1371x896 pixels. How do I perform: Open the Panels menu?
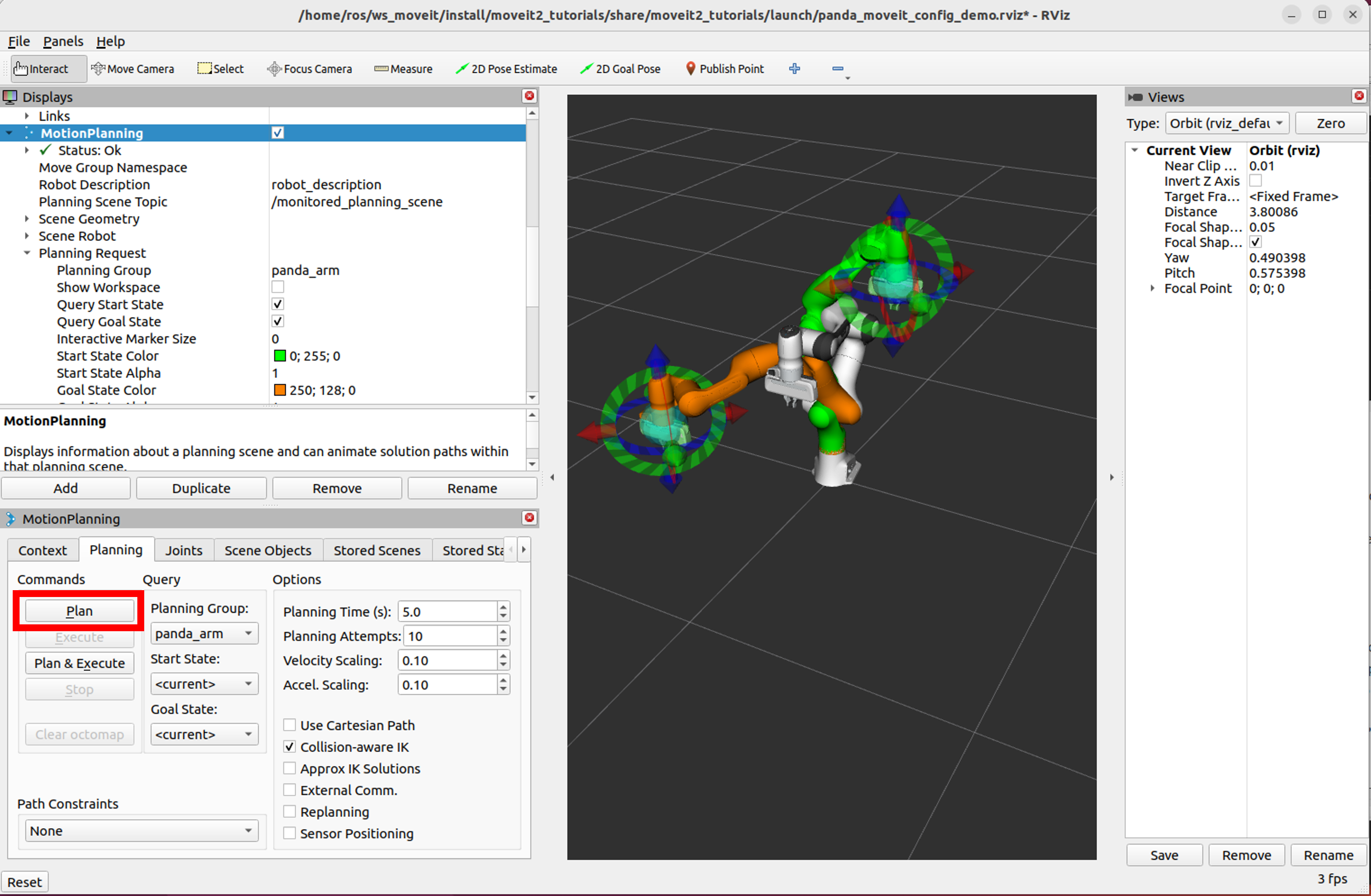pyautogui.click(x=63, y=42)
